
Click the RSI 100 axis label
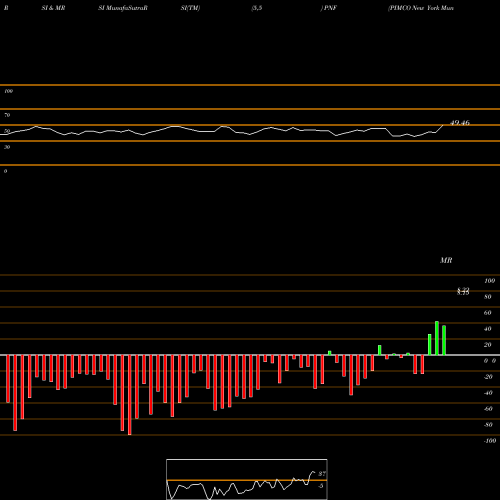(8, 91)
